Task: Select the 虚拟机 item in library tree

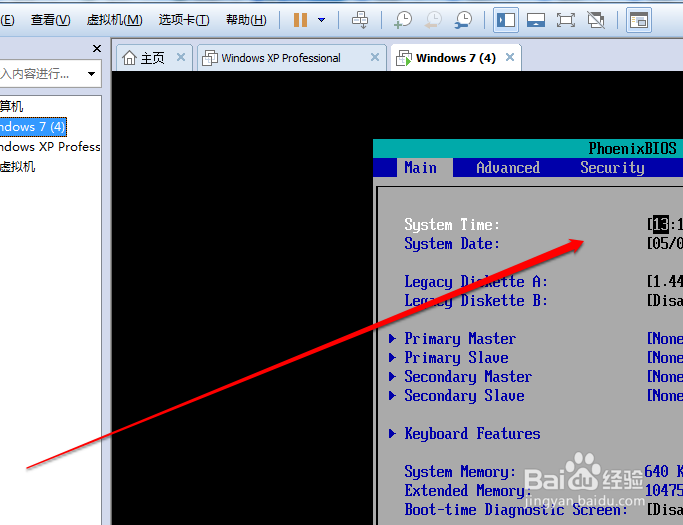Action: [17, 166]
